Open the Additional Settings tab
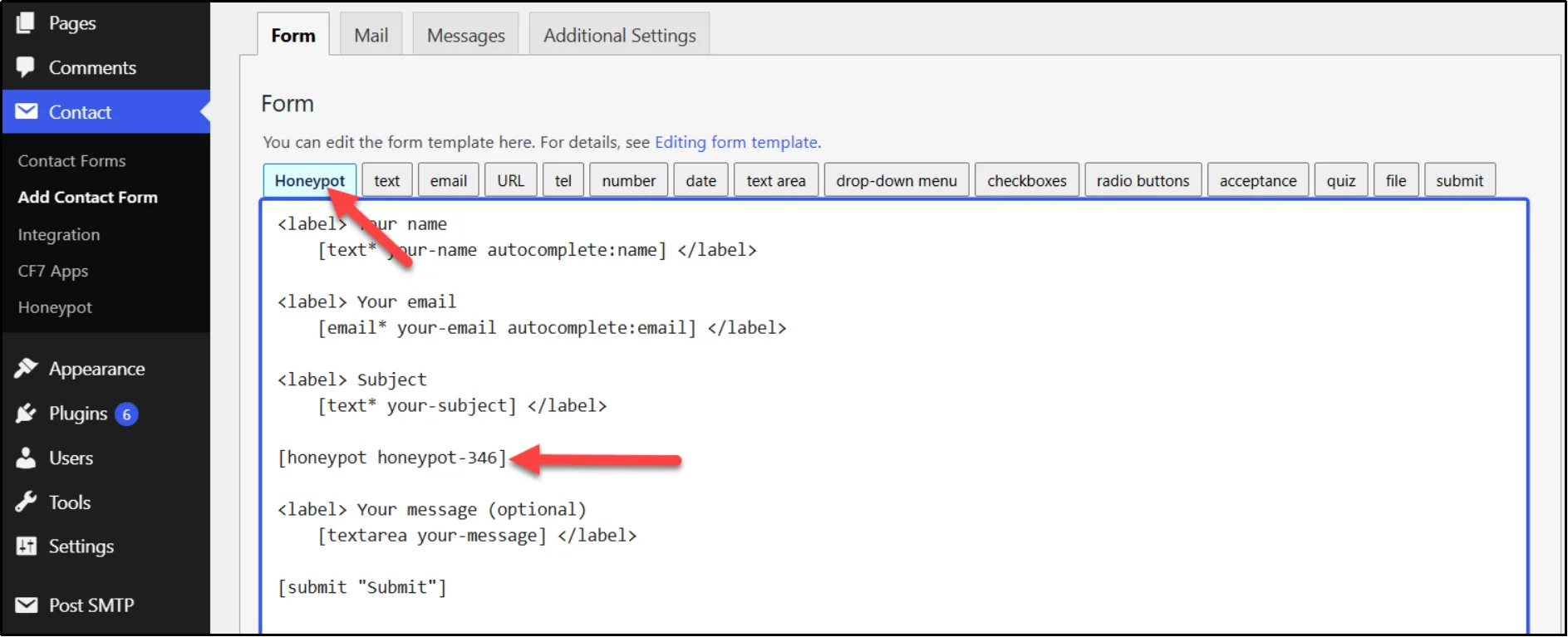Image resolution: width=1568 pixels, height=637 pixels. (x=619, y=35)
